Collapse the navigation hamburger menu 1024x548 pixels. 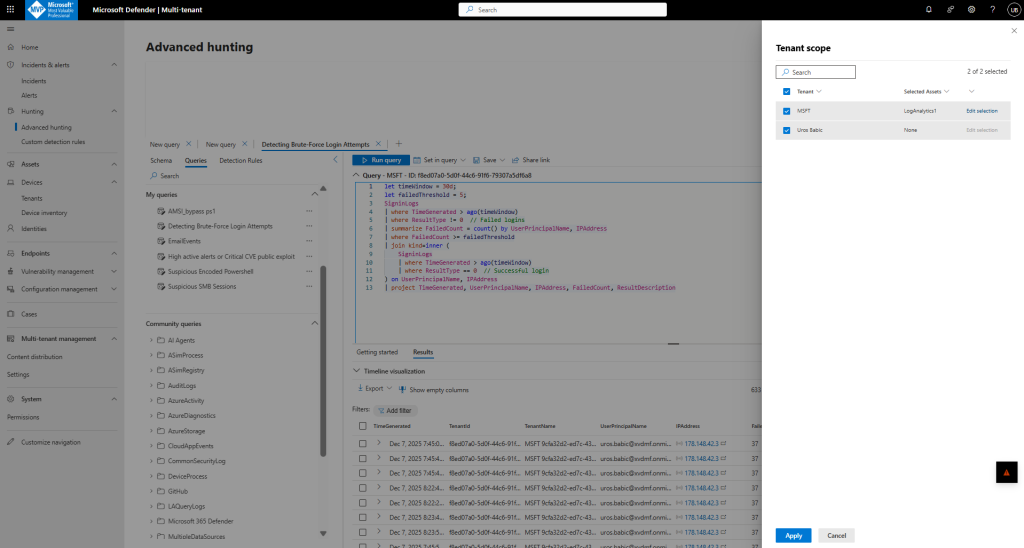tap(10, 29)
